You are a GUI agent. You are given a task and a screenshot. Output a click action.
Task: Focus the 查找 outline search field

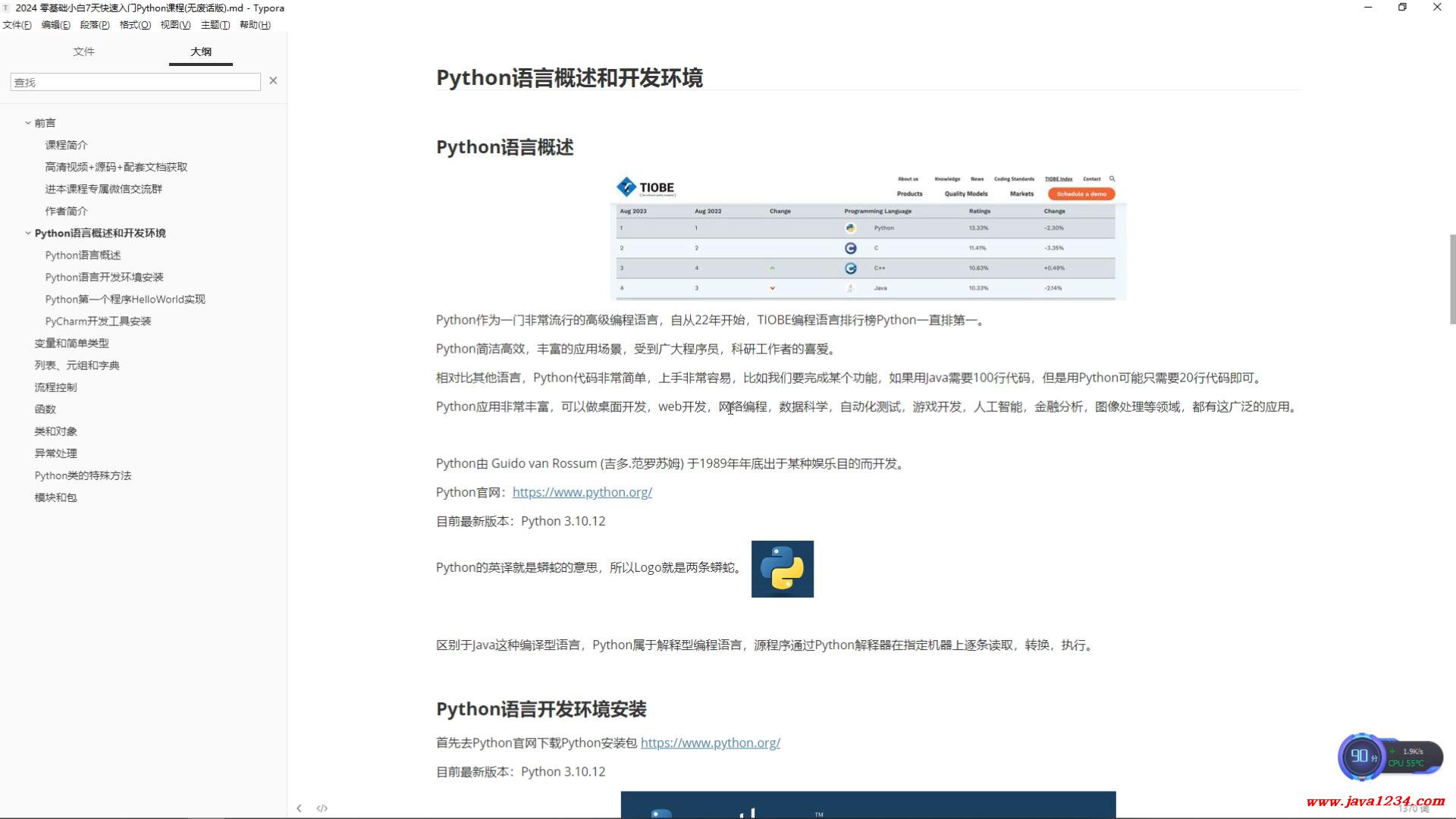pyautogui.click(x=136, y=82)
